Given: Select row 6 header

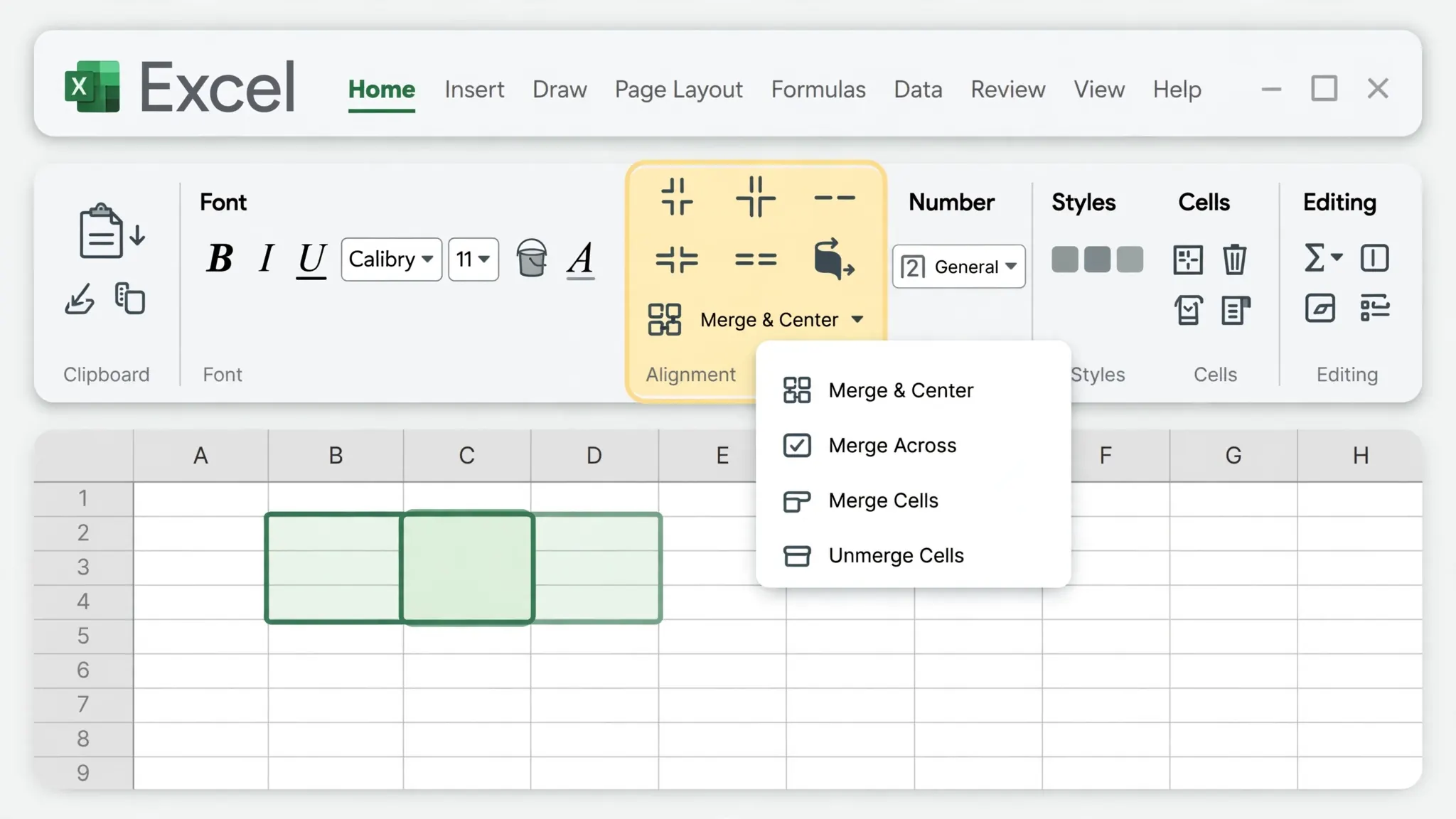Looking at the screenshot, I should pyautogui.click(x=83, y=670).
